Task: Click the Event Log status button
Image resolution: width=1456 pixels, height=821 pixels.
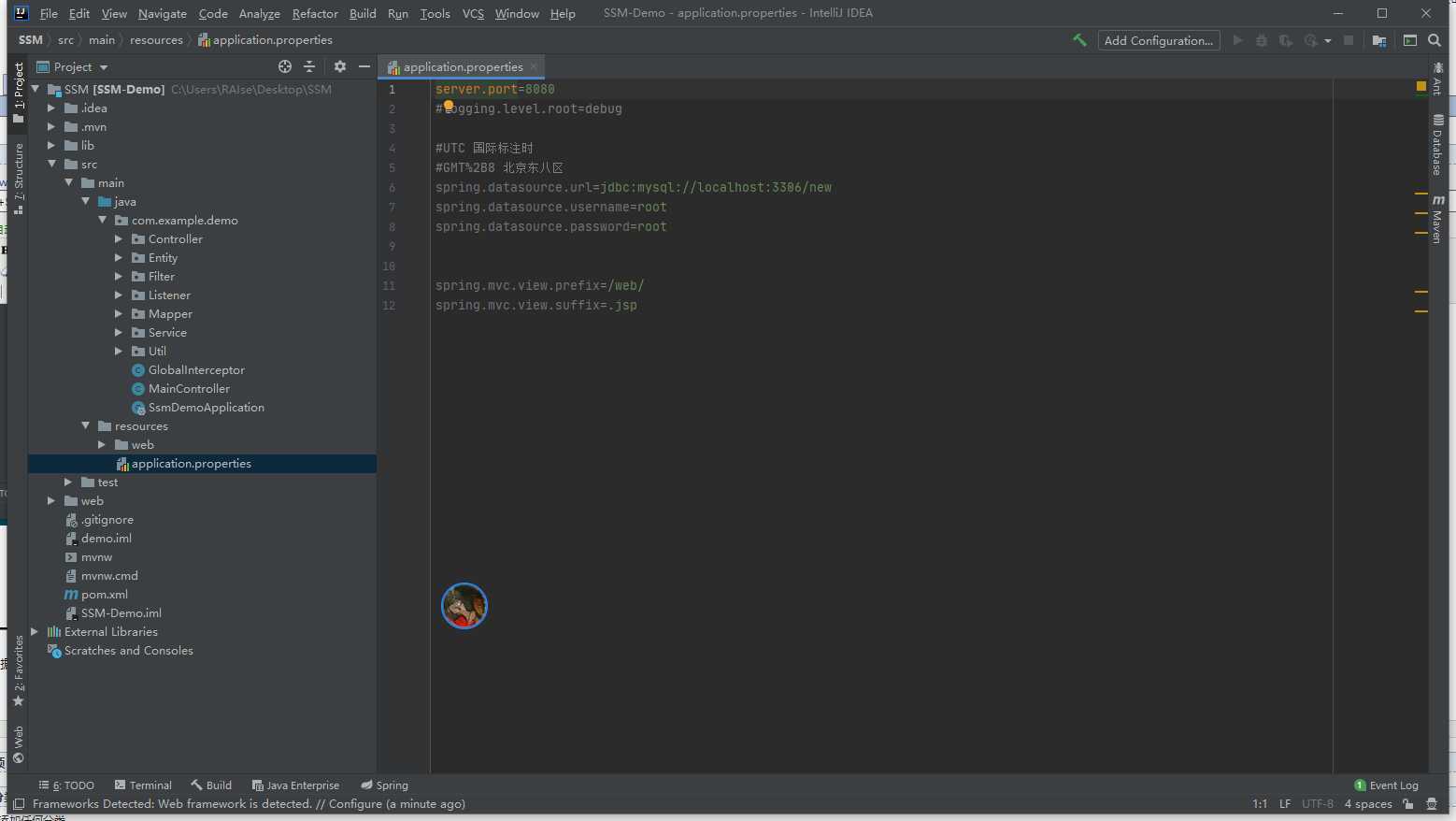Action: tap(1386, 785)
